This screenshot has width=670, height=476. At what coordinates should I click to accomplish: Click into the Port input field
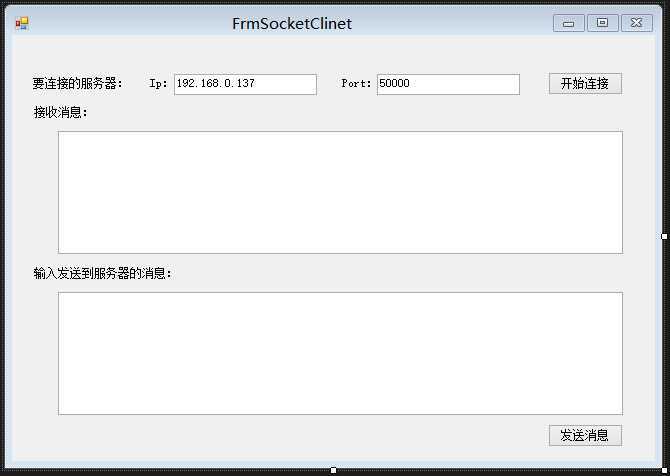click(x=448, y=84)
